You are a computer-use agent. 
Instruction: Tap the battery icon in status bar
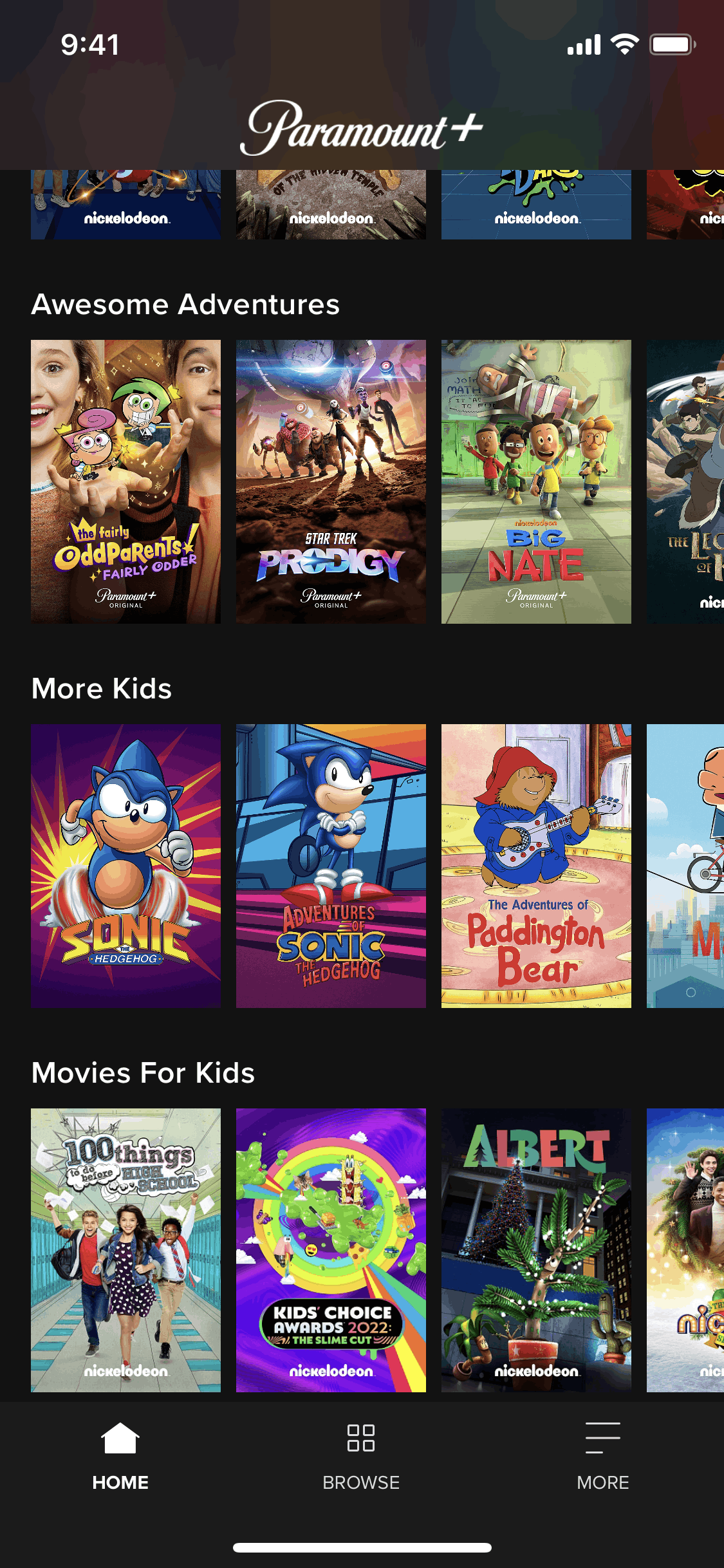(672, 44)
